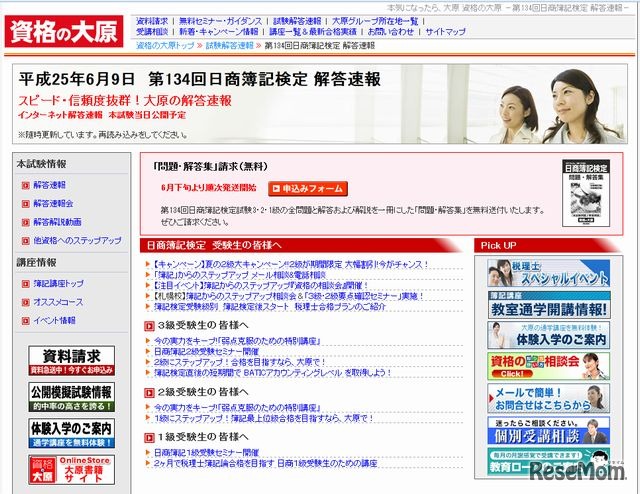Open 解答解説動画 sidebar link

click(58, 222)
